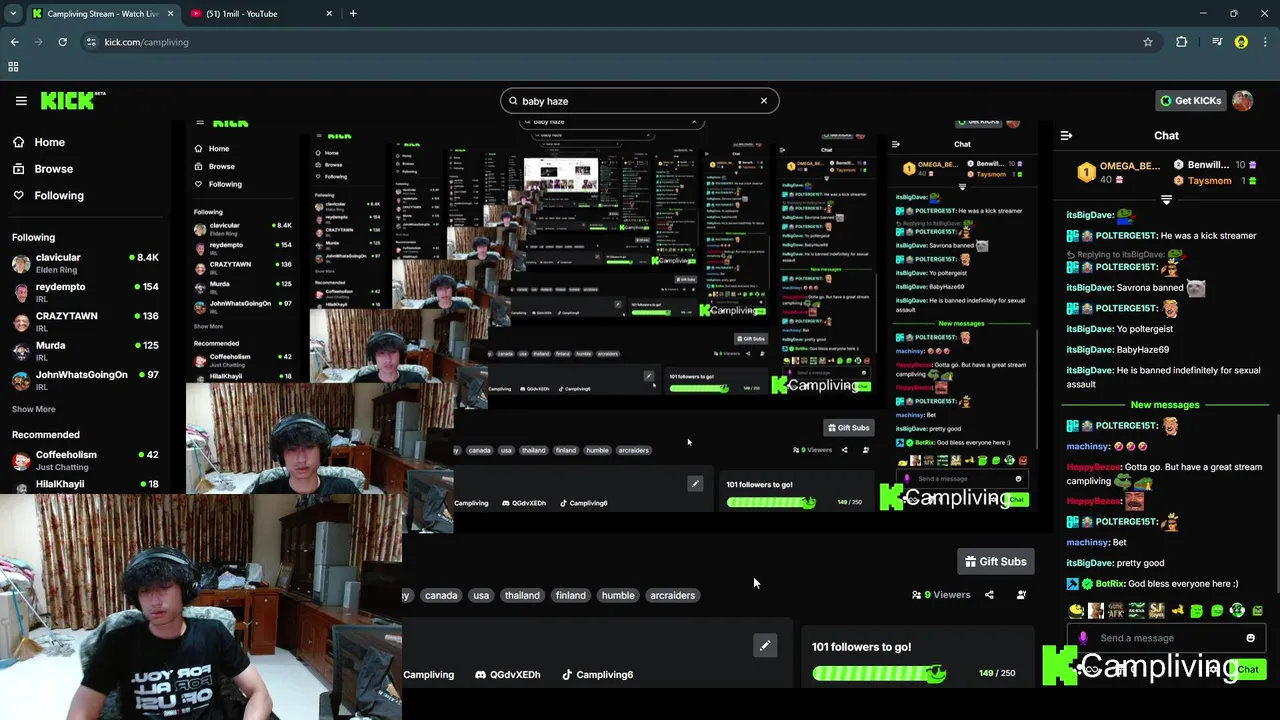Clear the 'baby haze' search with X
1280x720 pixels.
click(764, 101)
